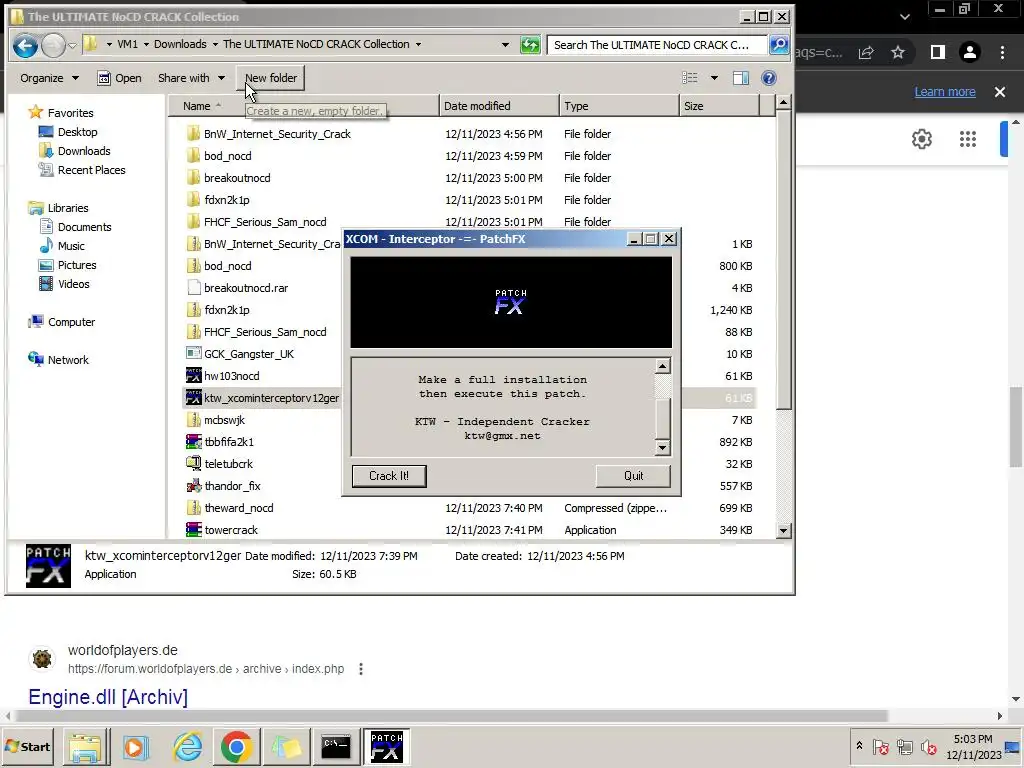
Task: Click the Learn more link in Chrome
Action: click(944, 92)
